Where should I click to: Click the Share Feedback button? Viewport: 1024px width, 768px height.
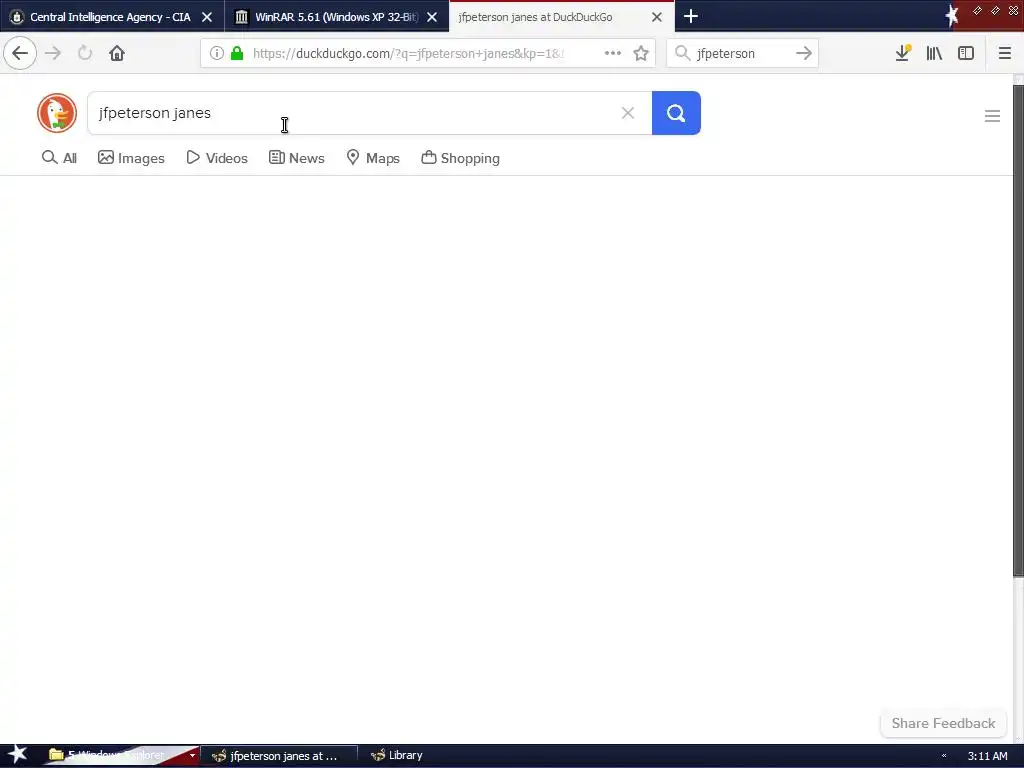(x=943, y=723)
